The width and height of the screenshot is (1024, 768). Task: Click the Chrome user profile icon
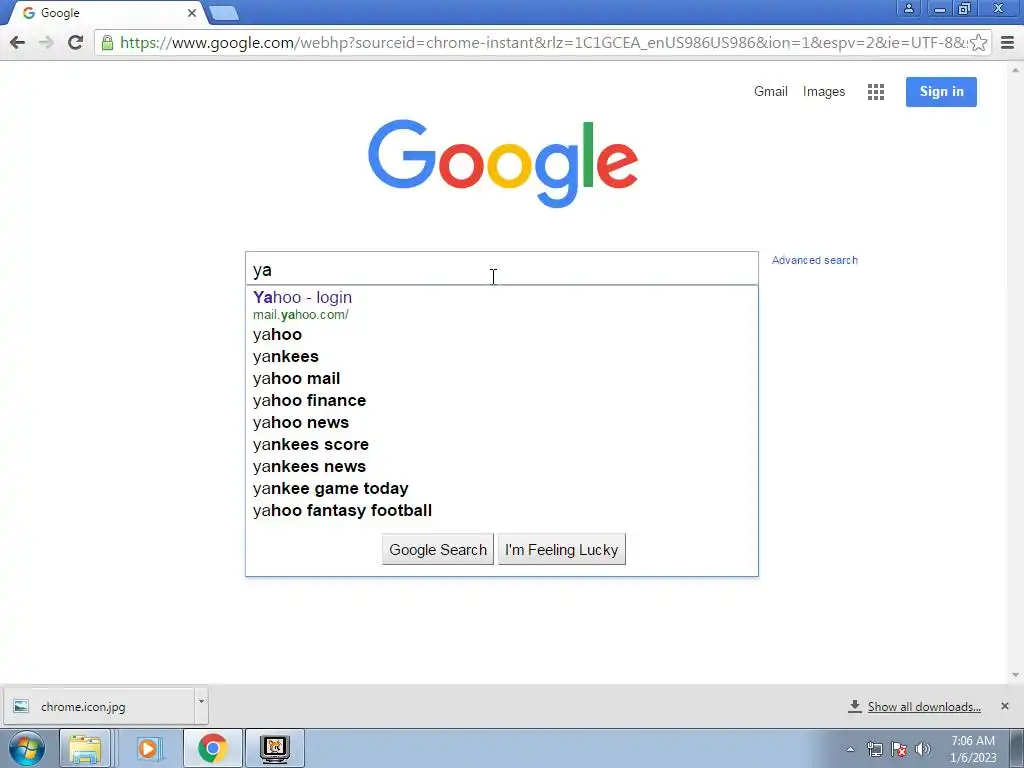point(908,8)
